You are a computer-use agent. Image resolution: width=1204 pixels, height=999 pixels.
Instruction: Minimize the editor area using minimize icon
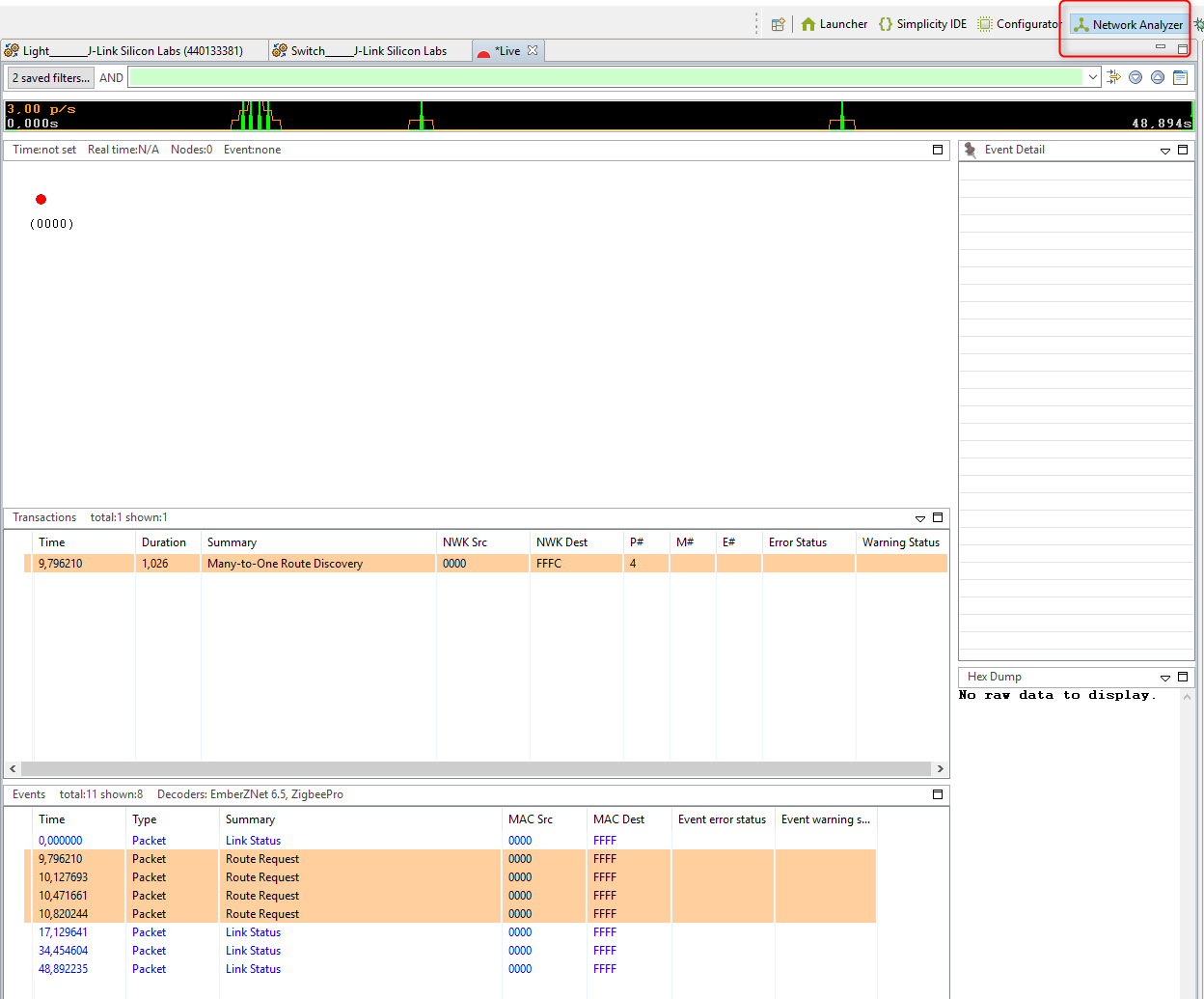tap(1161, 47)
